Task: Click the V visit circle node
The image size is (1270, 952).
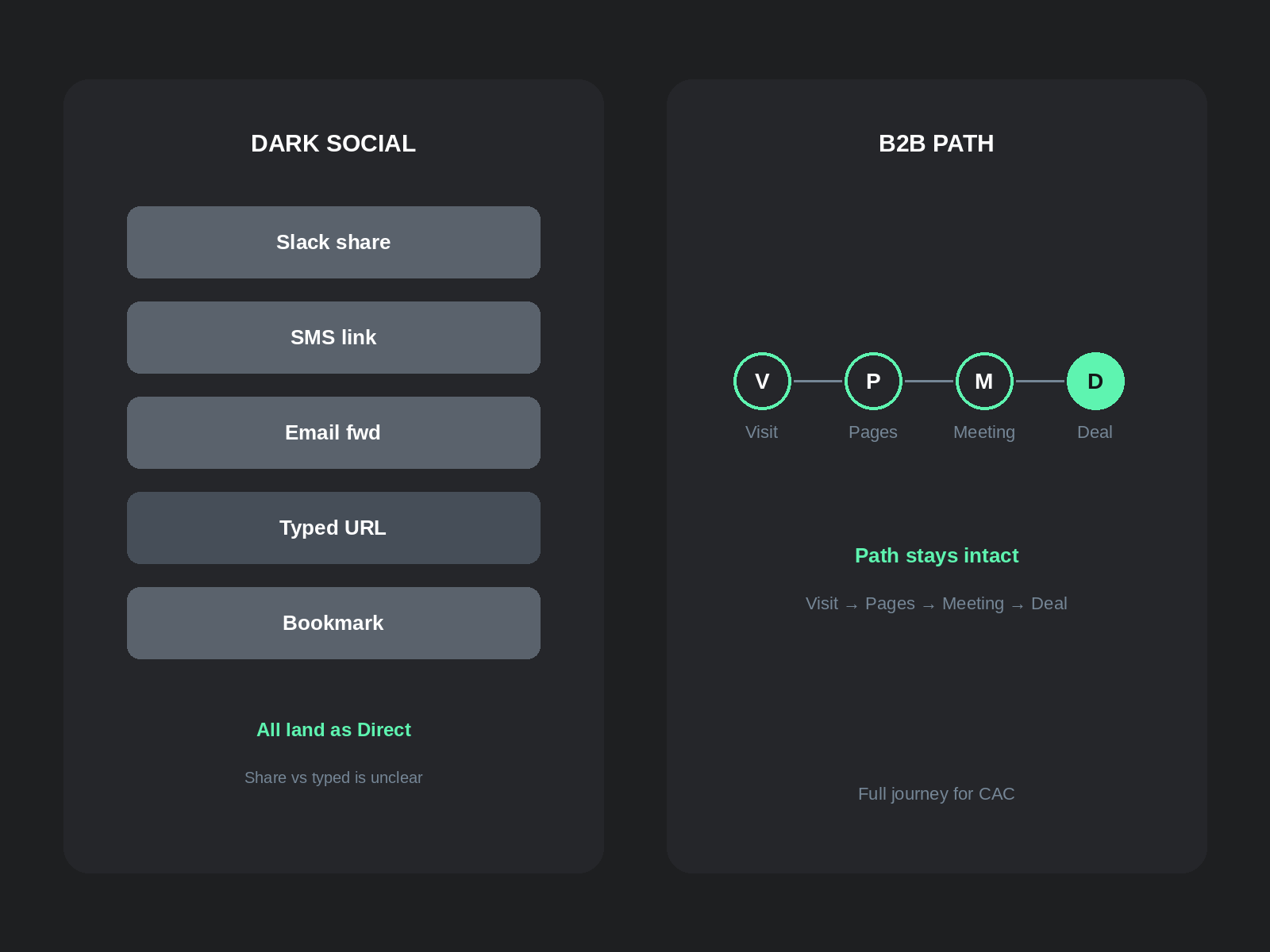Action: 762,381
